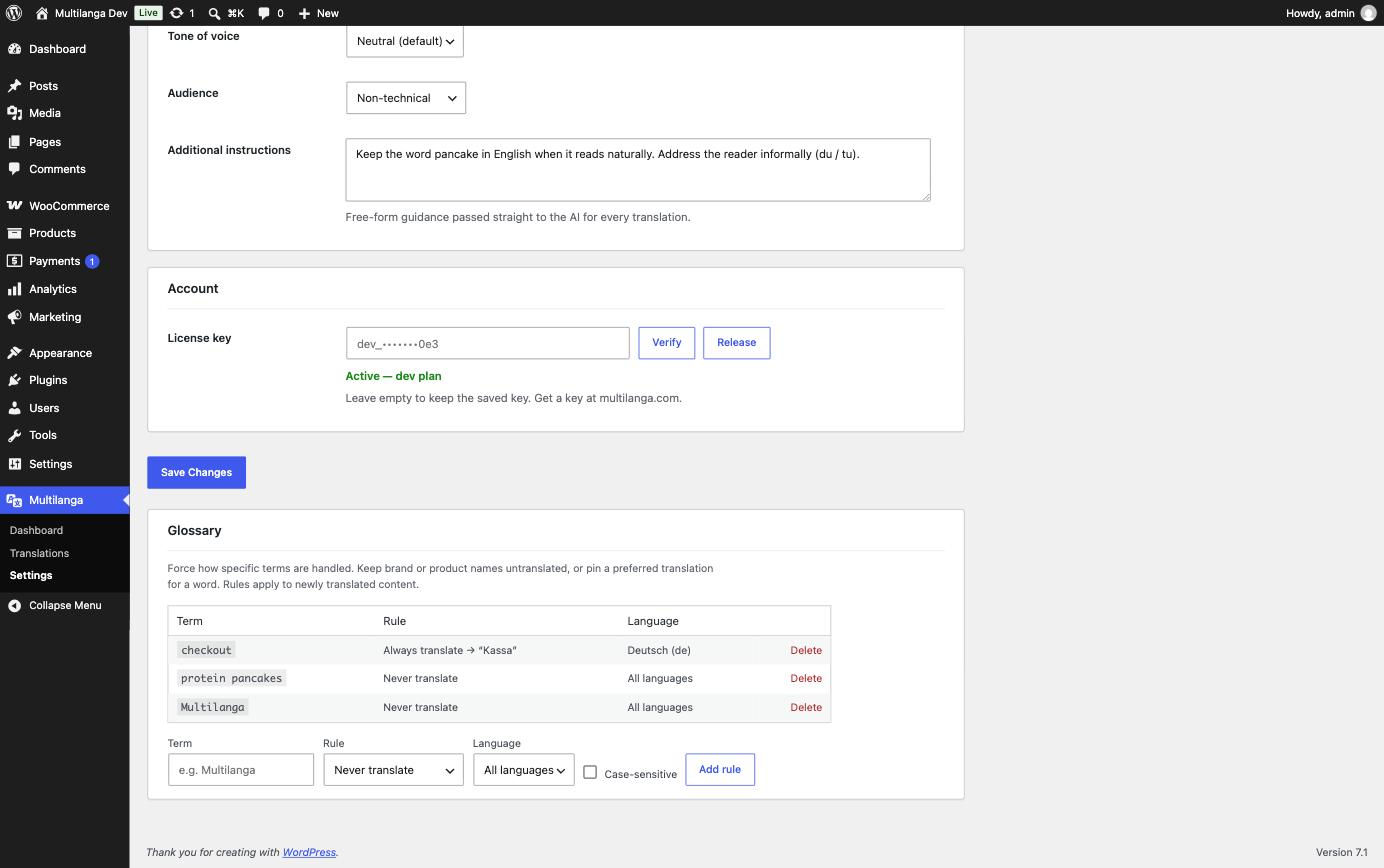The width and height of the screenshot is (1384, 868).
Task: Open the Appearance menu
Action: click(65, 353)
